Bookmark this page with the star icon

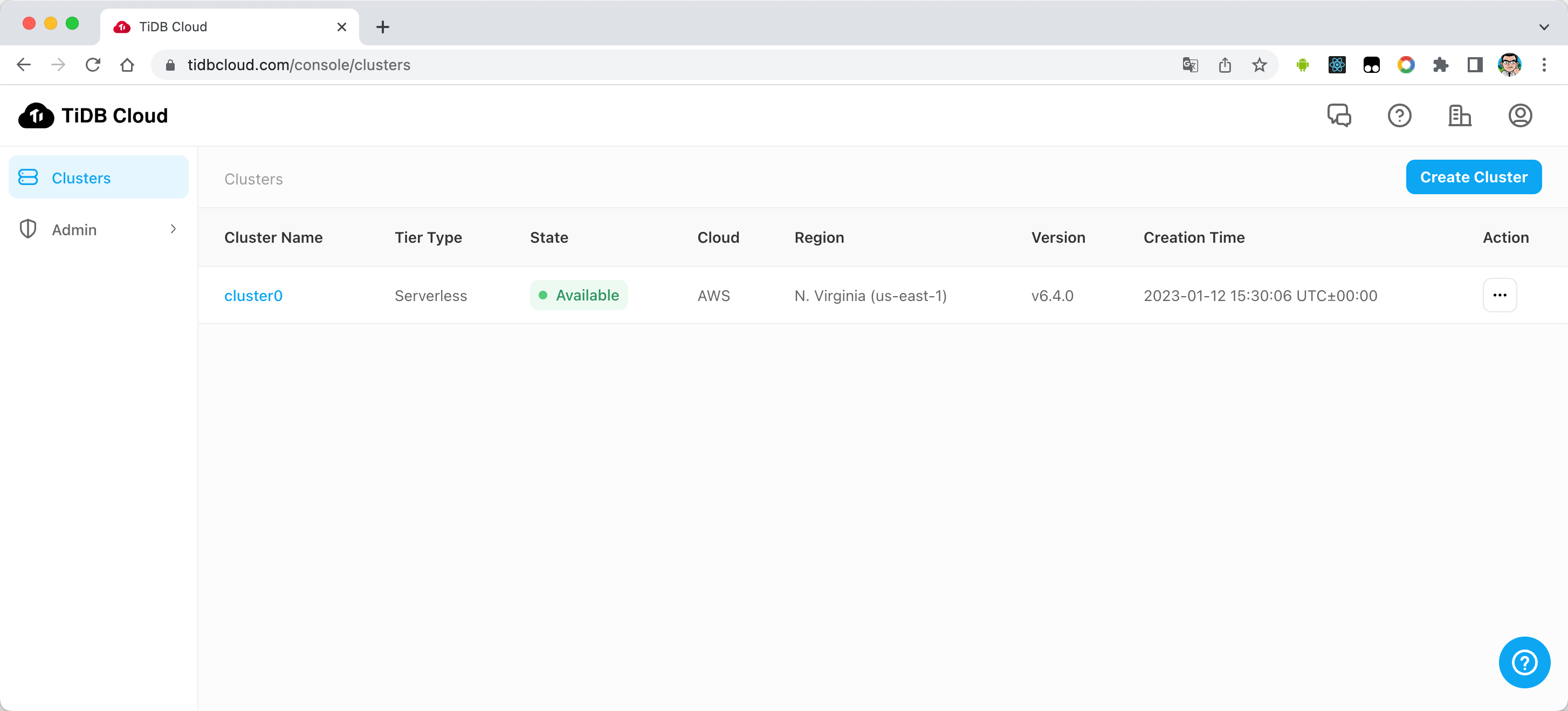click(1260, 65)
